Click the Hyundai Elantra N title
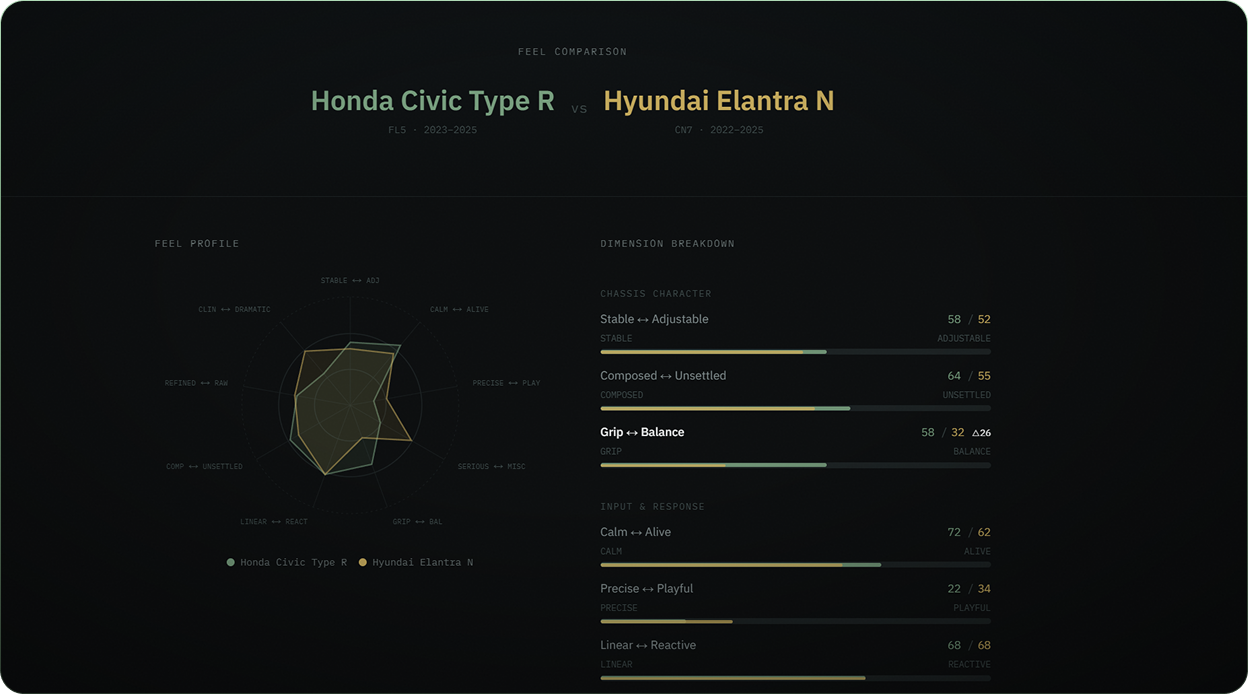Image resolution: width=1248 pixels, height=694 pixels. pos(718,100)
